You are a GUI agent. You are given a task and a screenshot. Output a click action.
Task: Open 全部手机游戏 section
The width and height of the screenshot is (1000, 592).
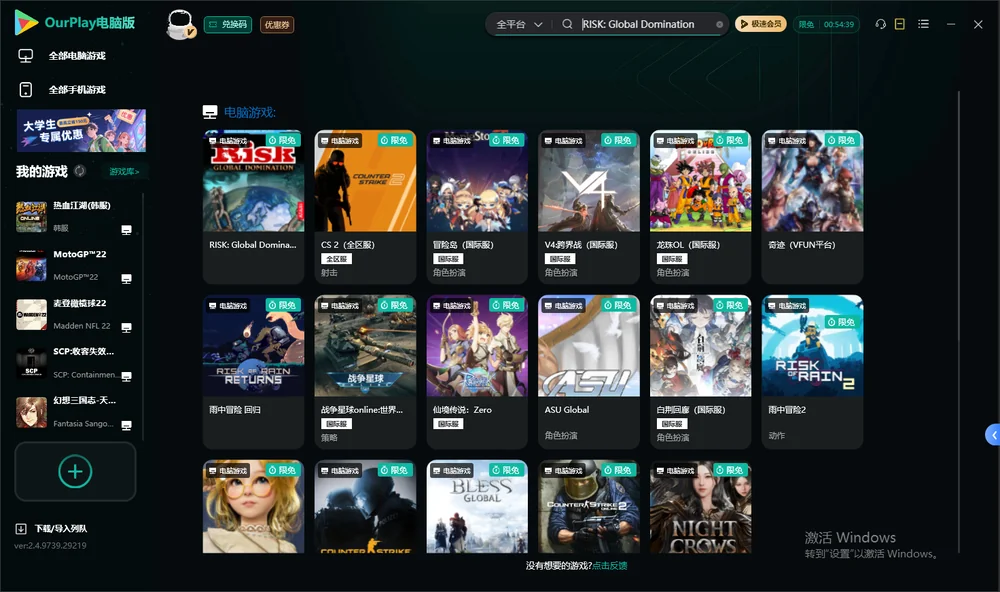point(62,90)
